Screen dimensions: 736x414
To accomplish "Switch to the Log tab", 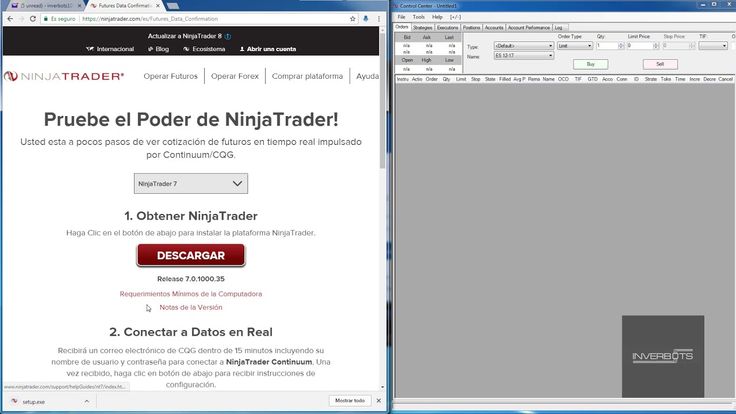I will tap(558, 28).
